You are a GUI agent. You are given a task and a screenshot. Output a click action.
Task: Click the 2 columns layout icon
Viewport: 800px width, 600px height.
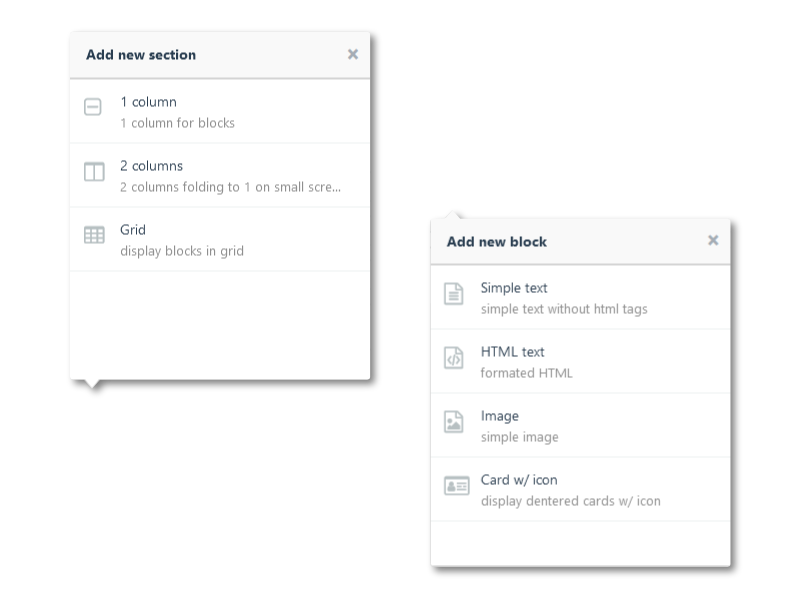coord(94,172)
